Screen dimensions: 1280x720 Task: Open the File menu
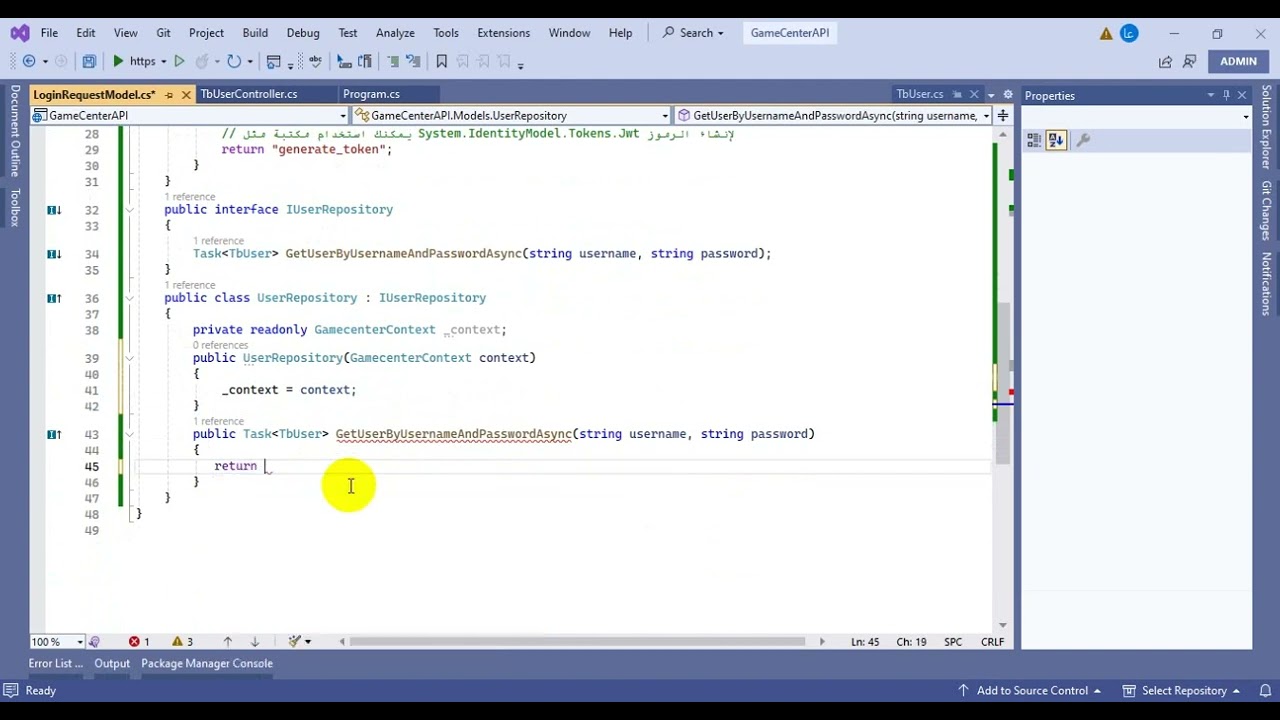click(x=49, y=33)
